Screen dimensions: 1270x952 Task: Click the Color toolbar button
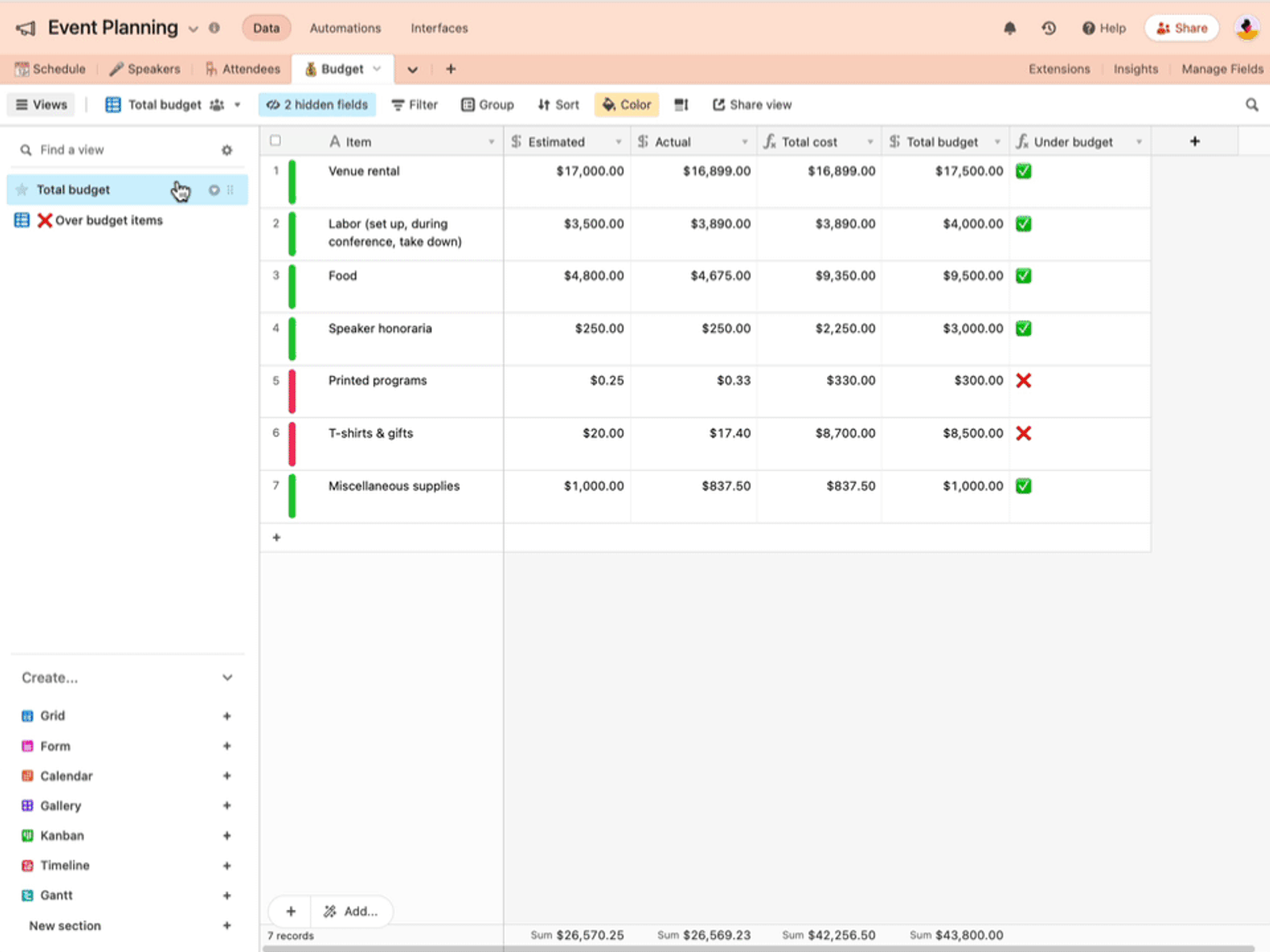coord(626,105)
